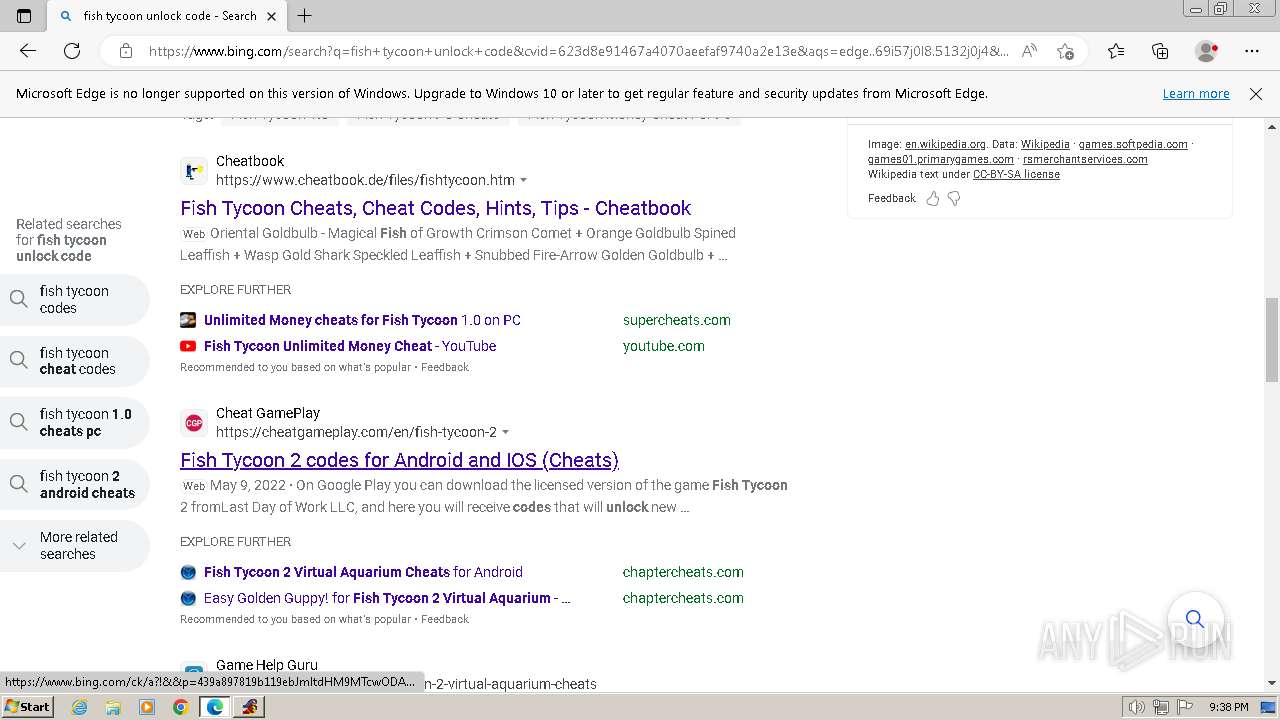Open Unlimited Money cheats for Fish Tycoon link
This screenshot has height=720, width=1280.
point(362,320)
